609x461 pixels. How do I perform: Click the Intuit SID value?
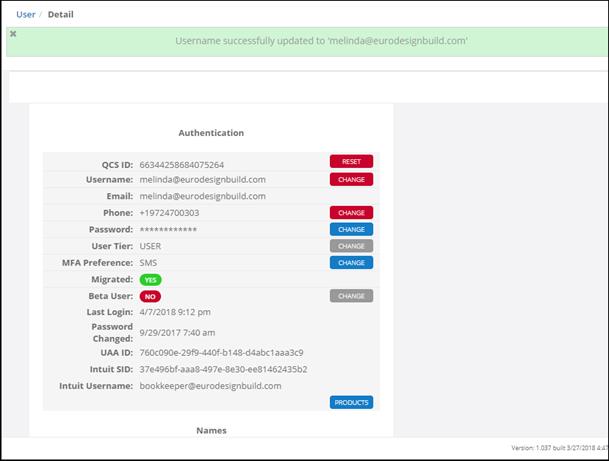pyautogui.click(x=223, y=369)
